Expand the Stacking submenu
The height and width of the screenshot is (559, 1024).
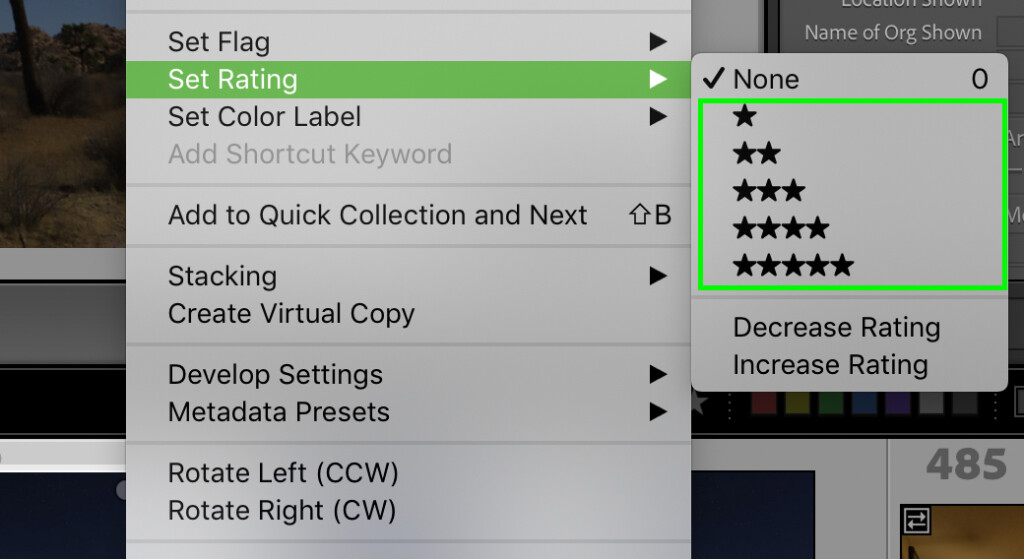pyautogui.click(x=409, y=276)
